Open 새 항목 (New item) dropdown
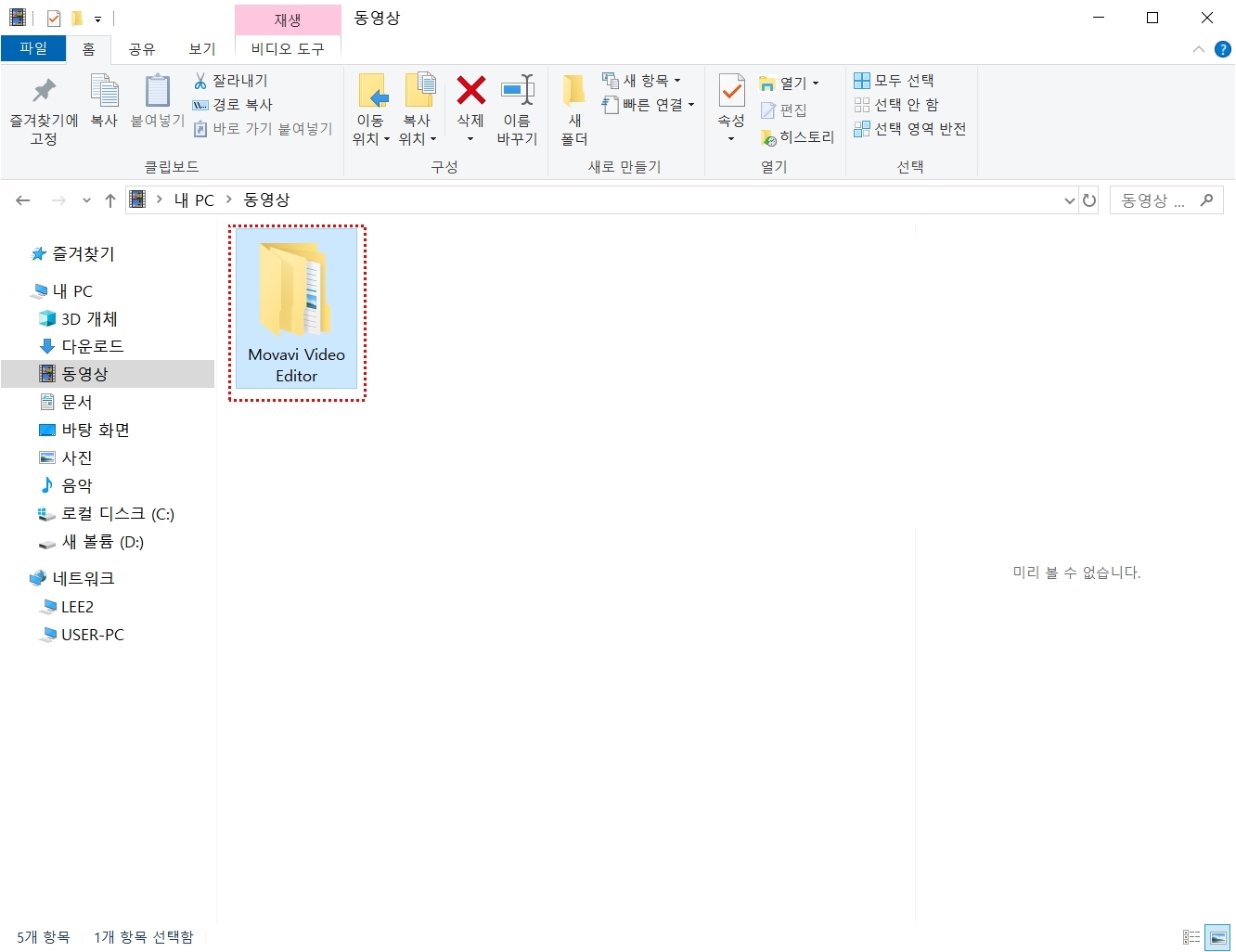Viewport: 1236px width, 952px height. coord(641,81)
